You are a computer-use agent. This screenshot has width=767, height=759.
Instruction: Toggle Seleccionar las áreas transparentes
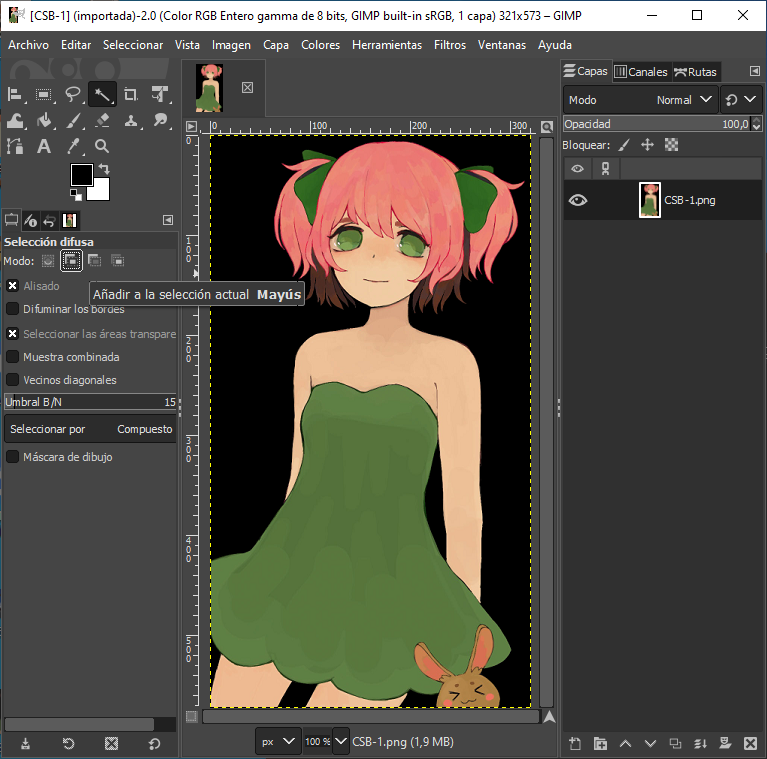tap(13, 334)
